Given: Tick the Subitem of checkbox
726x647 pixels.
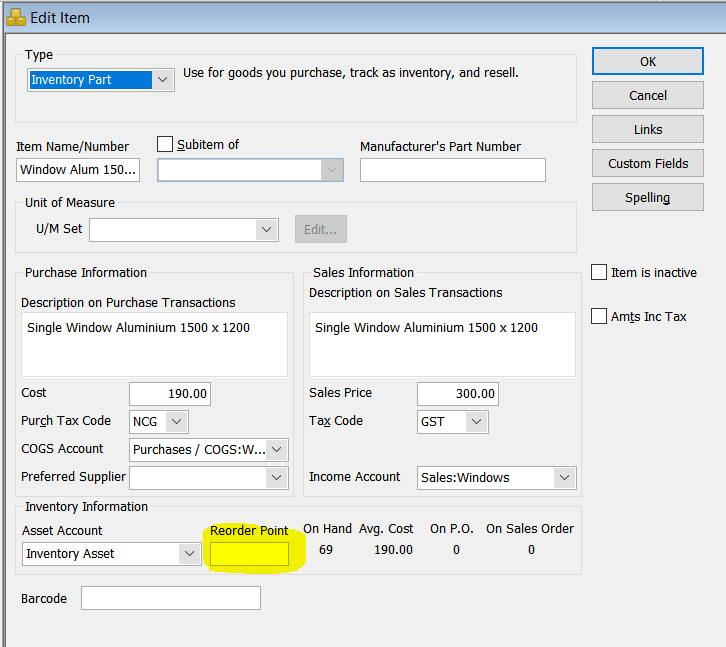Looking at the screenshot, I should 165,144.
